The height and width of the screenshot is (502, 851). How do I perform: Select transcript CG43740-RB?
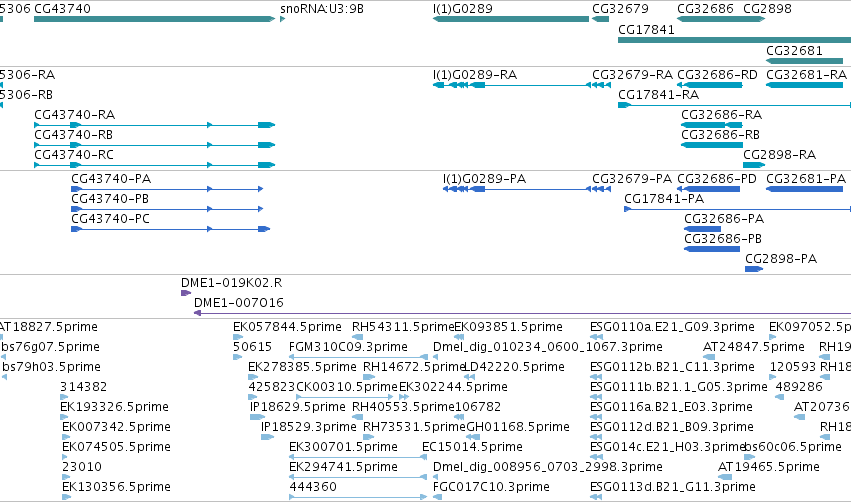155,145
